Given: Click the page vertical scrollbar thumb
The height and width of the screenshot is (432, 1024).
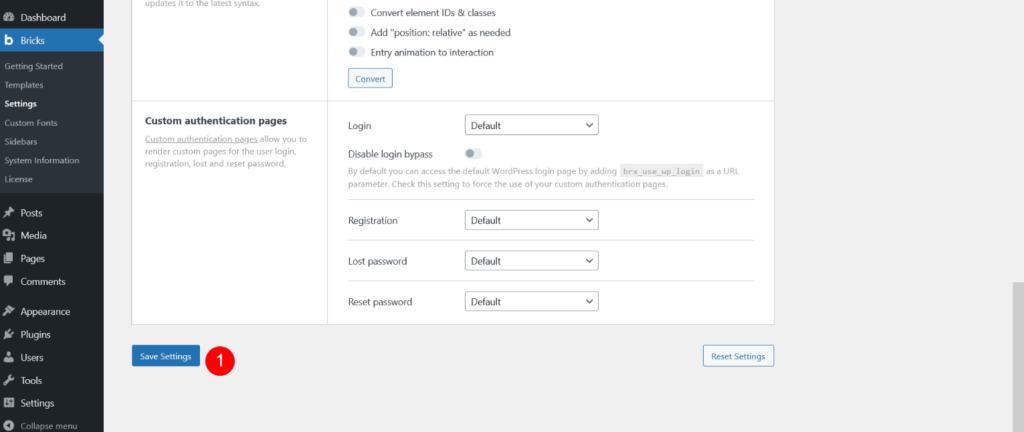Looking at the screenshot, I should [1018, 356].
